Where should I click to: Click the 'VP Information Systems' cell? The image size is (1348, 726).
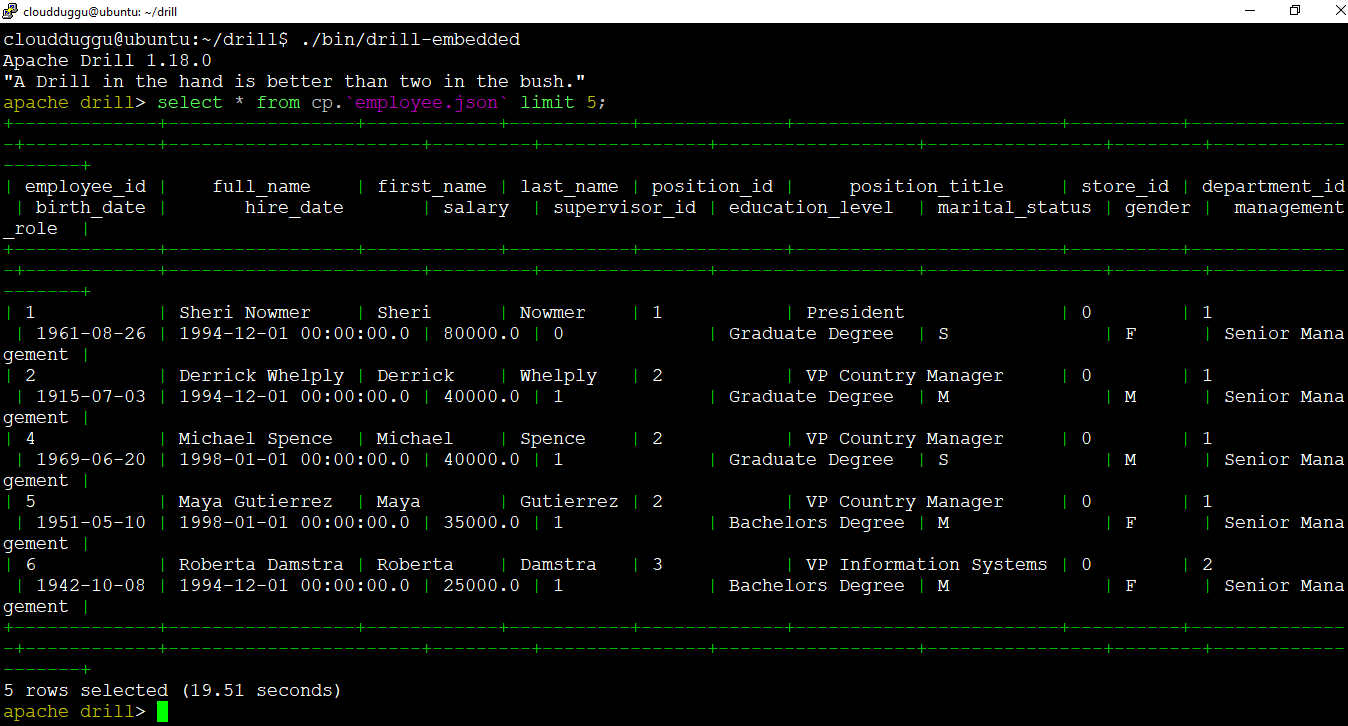coord(927,565)
